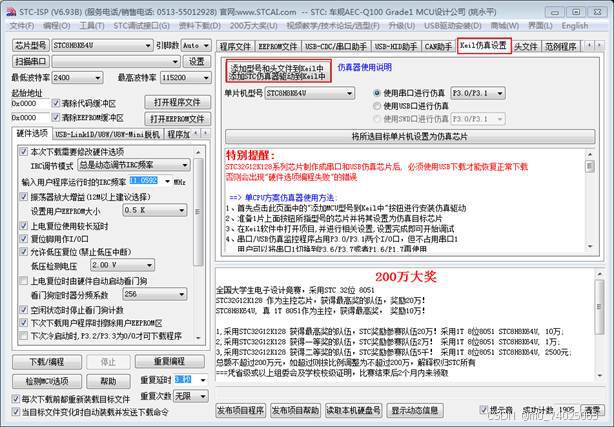Screen dimensions: 614x427
Task: Open 单片机型号 dropdown in Keil tab
Action: point(310,93)
